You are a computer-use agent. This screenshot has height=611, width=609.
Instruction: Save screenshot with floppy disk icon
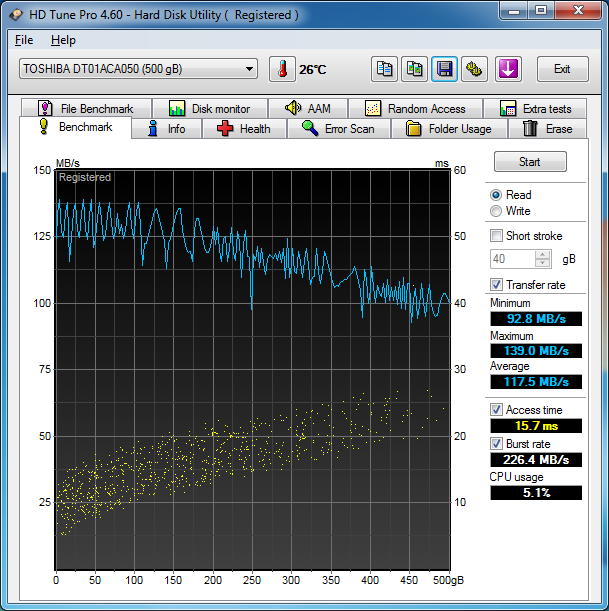[x=444, y=69]
